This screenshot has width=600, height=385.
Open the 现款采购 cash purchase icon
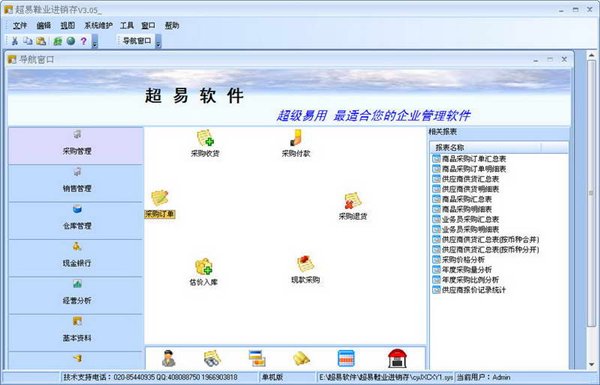click(305, 270)
